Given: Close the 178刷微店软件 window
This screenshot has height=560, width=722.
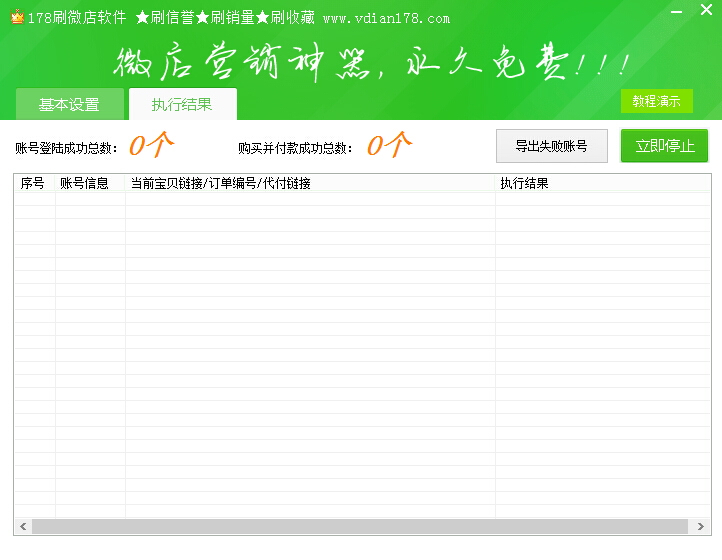Looking at the screenshot, I should (x=706, y=10).
